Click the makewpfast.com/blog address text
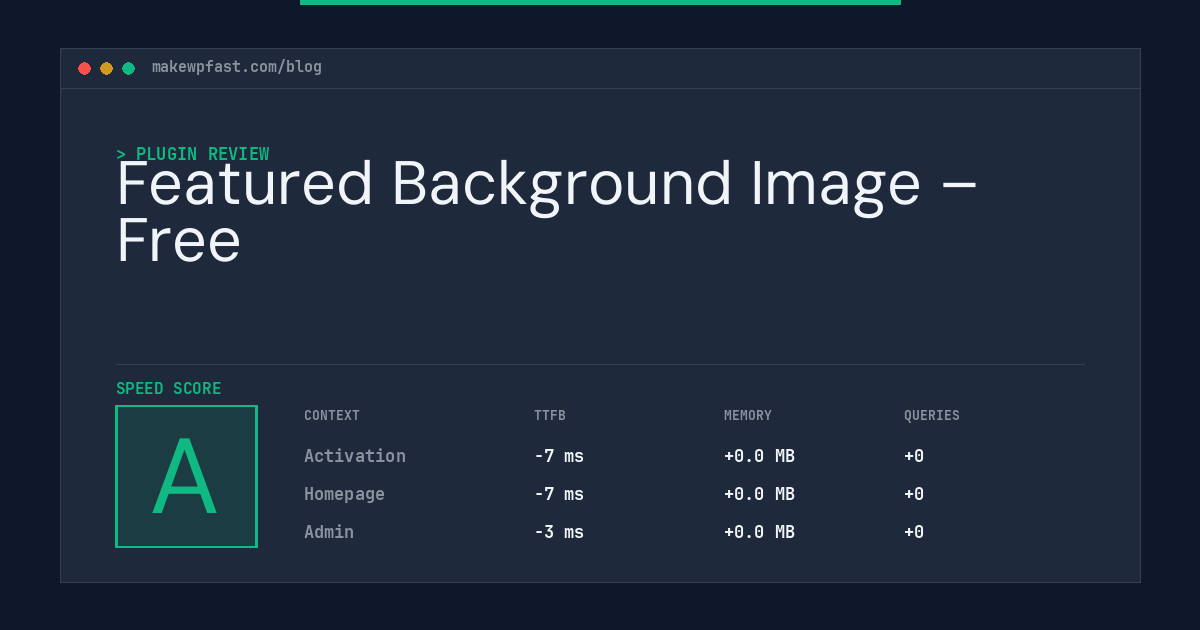The width and height of the screenshot is (1200, 630). click(x=237, y=67)
